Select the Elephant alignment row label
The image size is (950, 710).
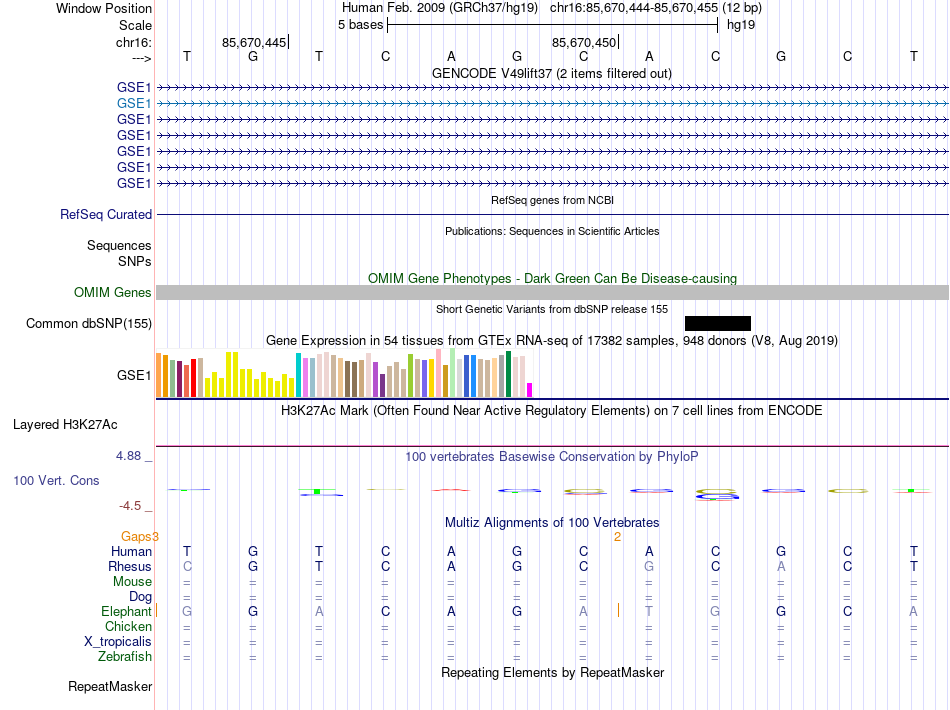126,611
